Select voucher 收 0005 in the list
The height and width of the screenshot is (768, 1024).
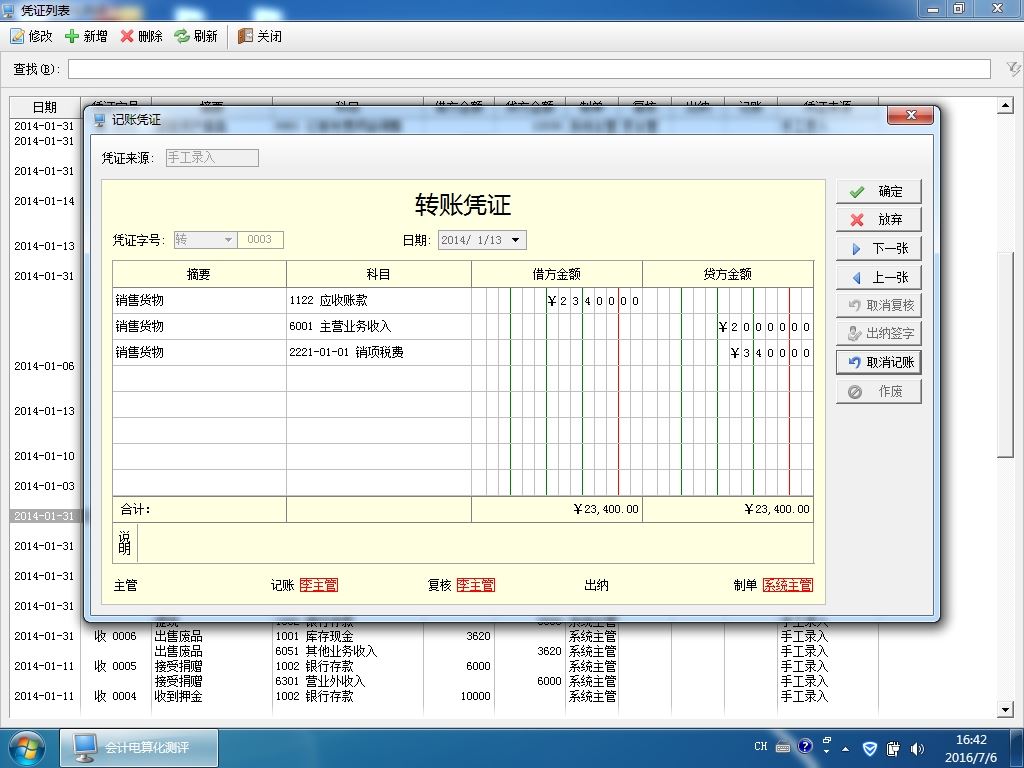(116, 666)
